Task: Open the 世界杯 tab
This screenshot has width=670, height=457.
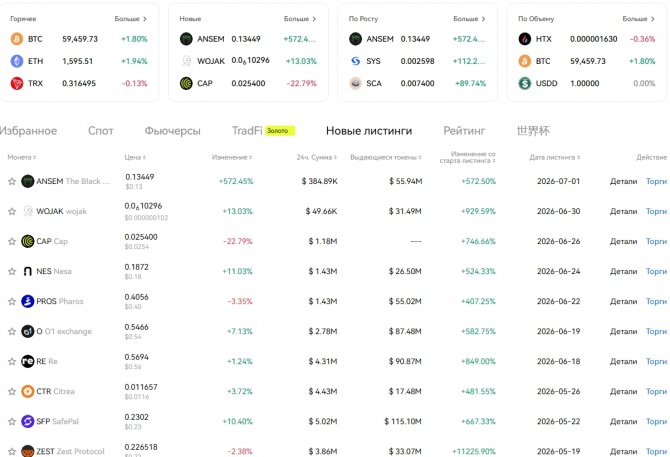Action: 533,131
